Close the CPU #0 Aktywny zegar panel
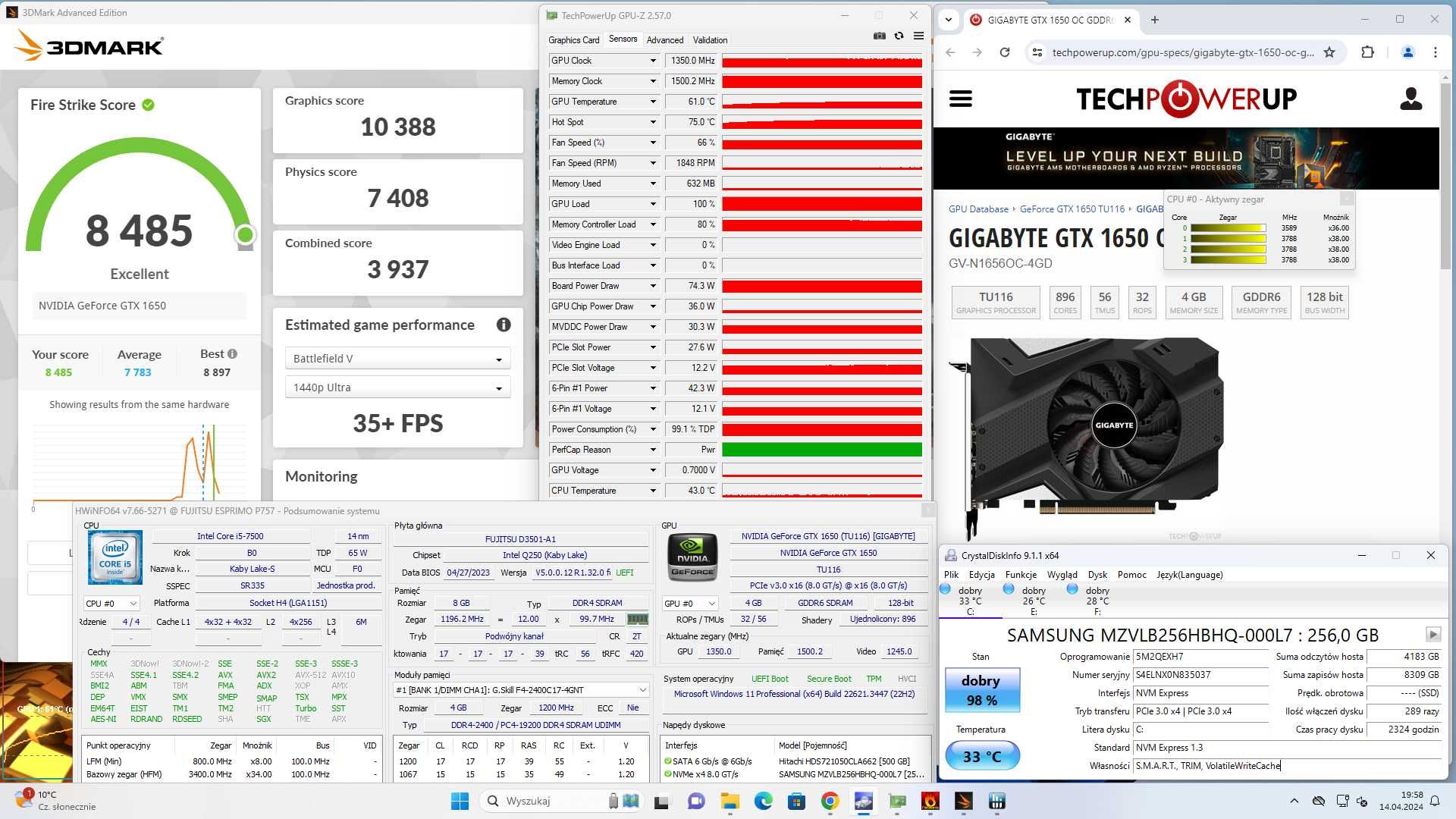Screen dimensions: 1456x819 coord(1346,199)
